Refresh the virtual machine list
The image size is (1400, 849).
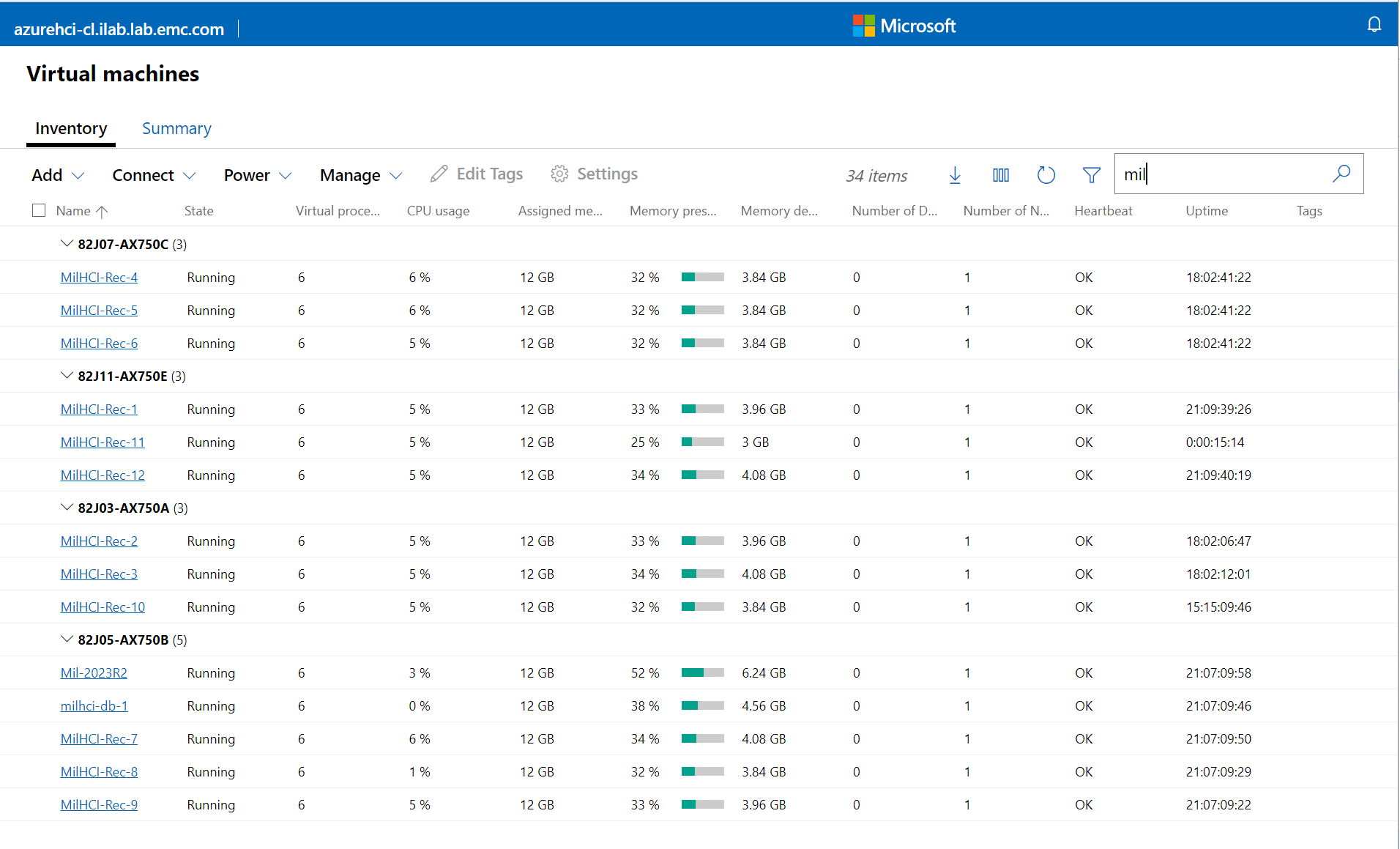click(1046, 175)
